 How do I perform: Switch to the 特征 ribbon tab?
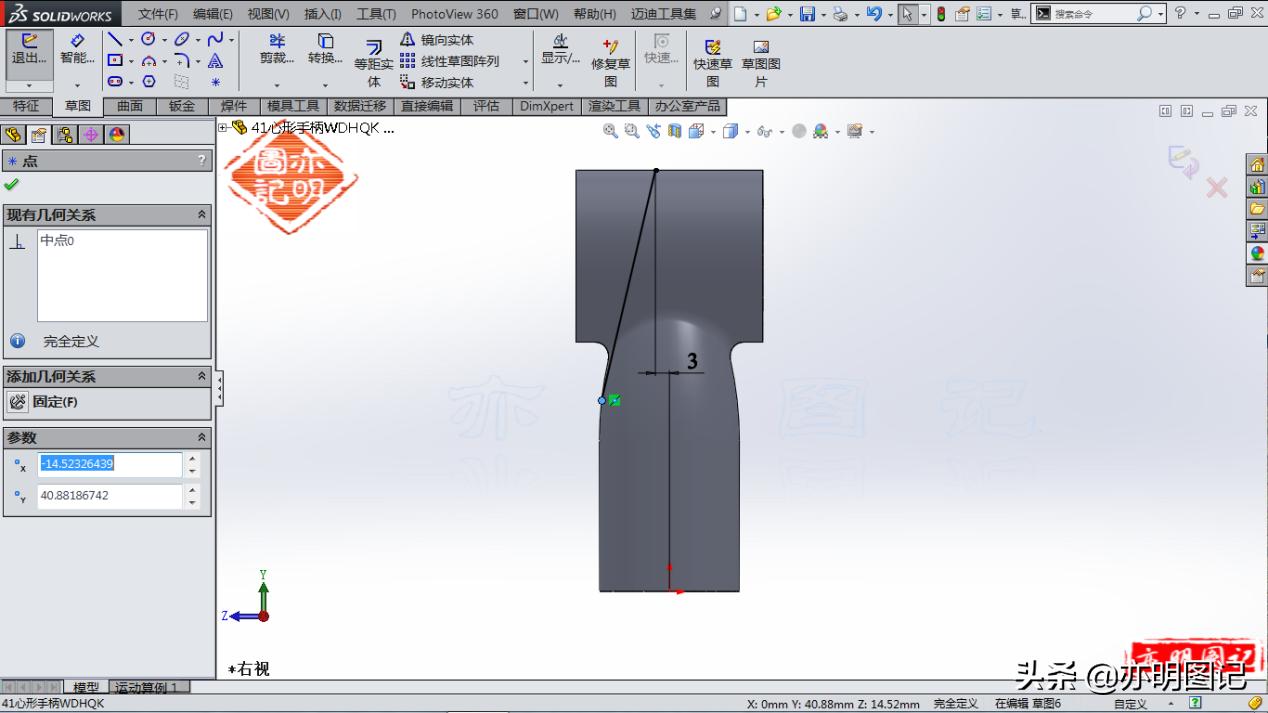[x=27, y=105]
